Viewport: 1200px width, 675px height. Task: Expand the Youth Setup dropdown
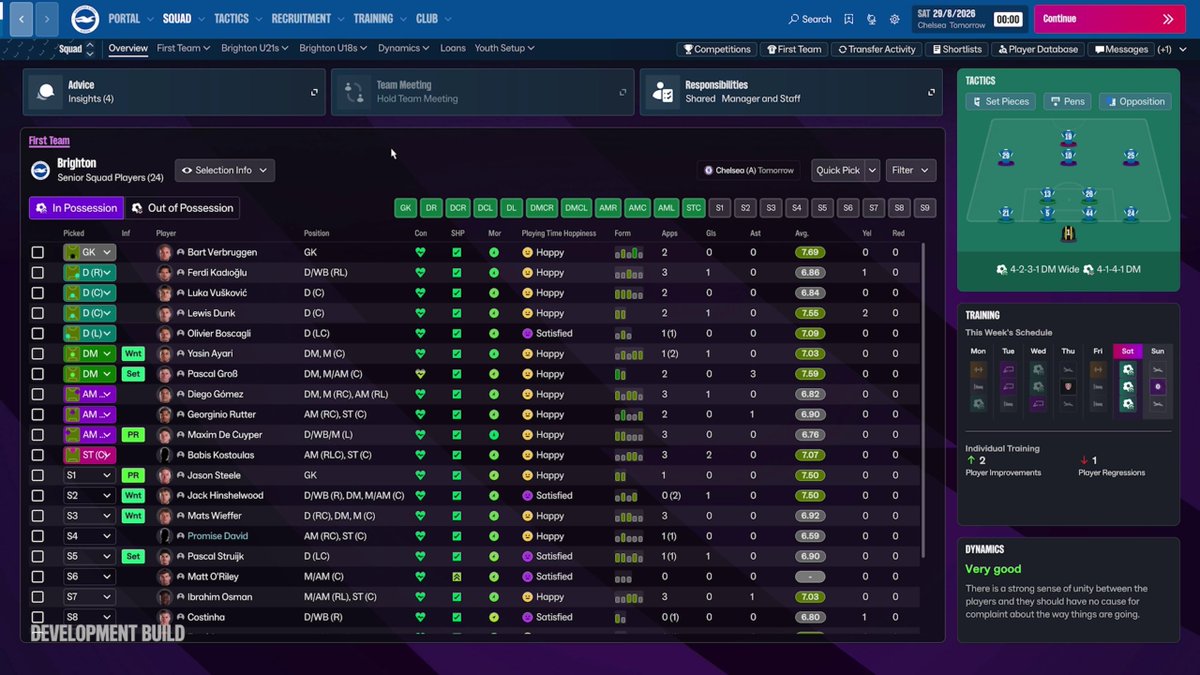click(x=504, y=48)
